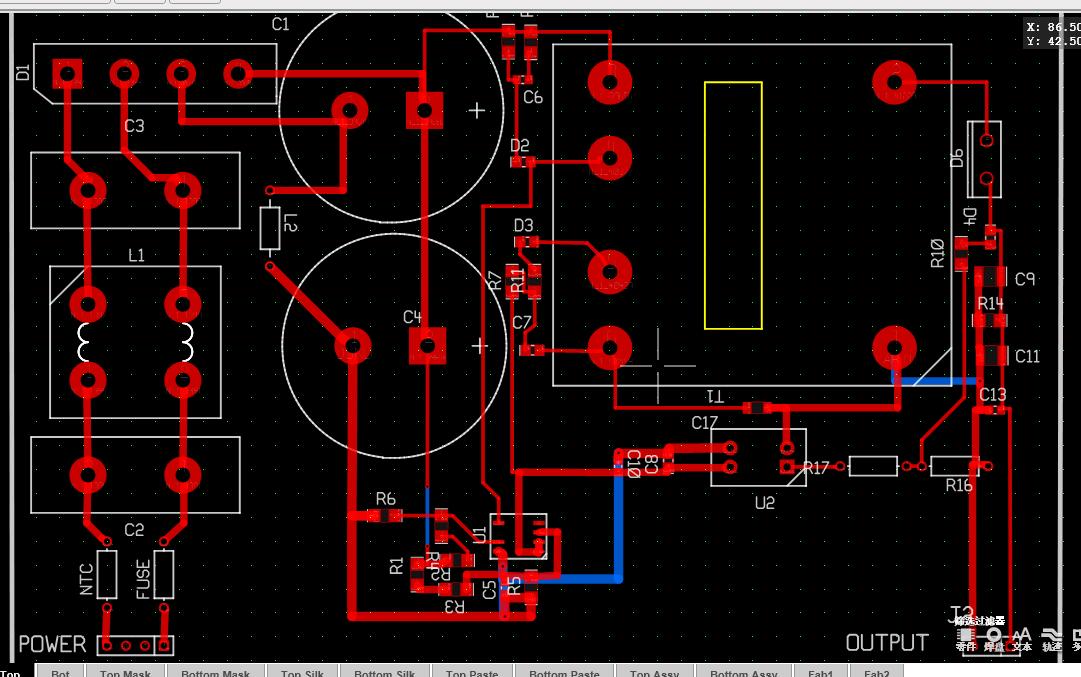The image size is (1081, 677).
Task: Select the NTC thermistor body
Action: click(x=107, y=574)
